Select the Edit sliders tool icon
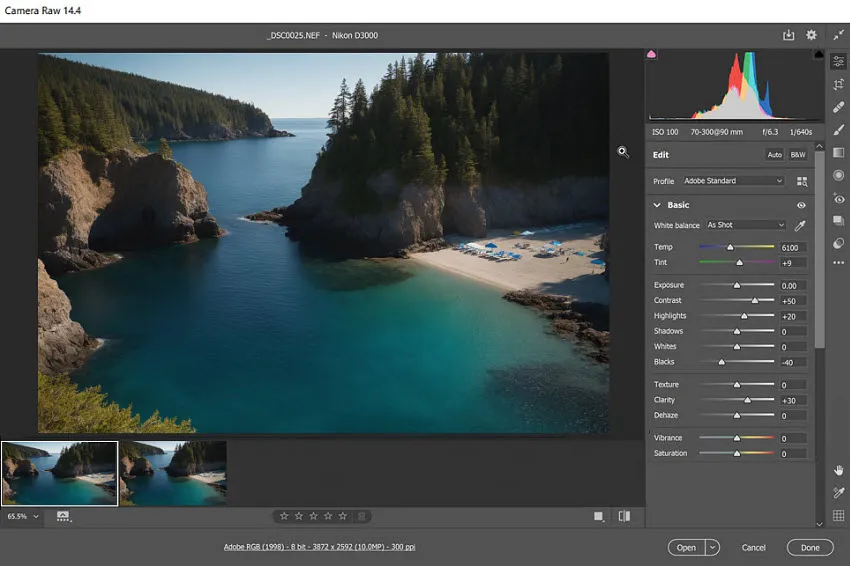 pyautogui.click(x=838, y=61)
